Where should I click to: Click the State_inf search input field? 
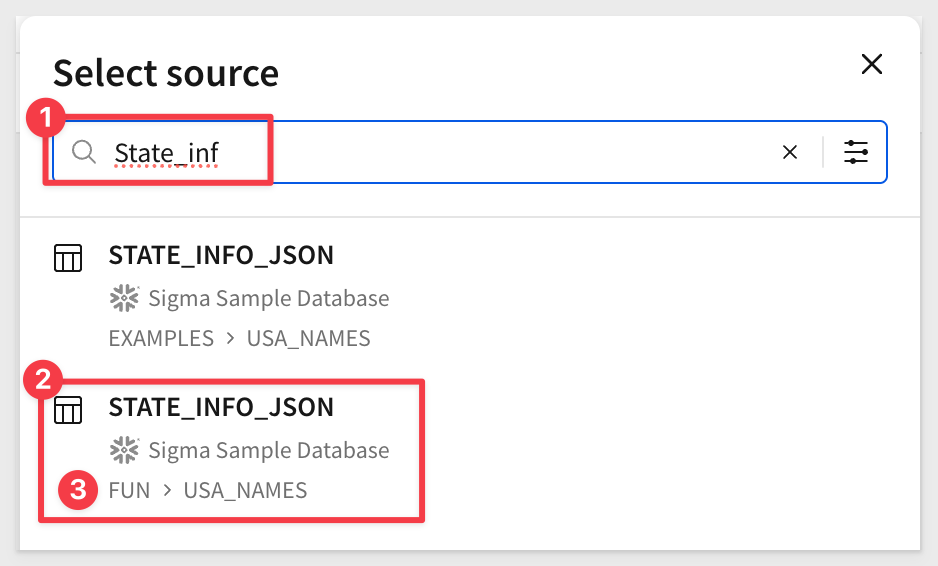point(470,152)
